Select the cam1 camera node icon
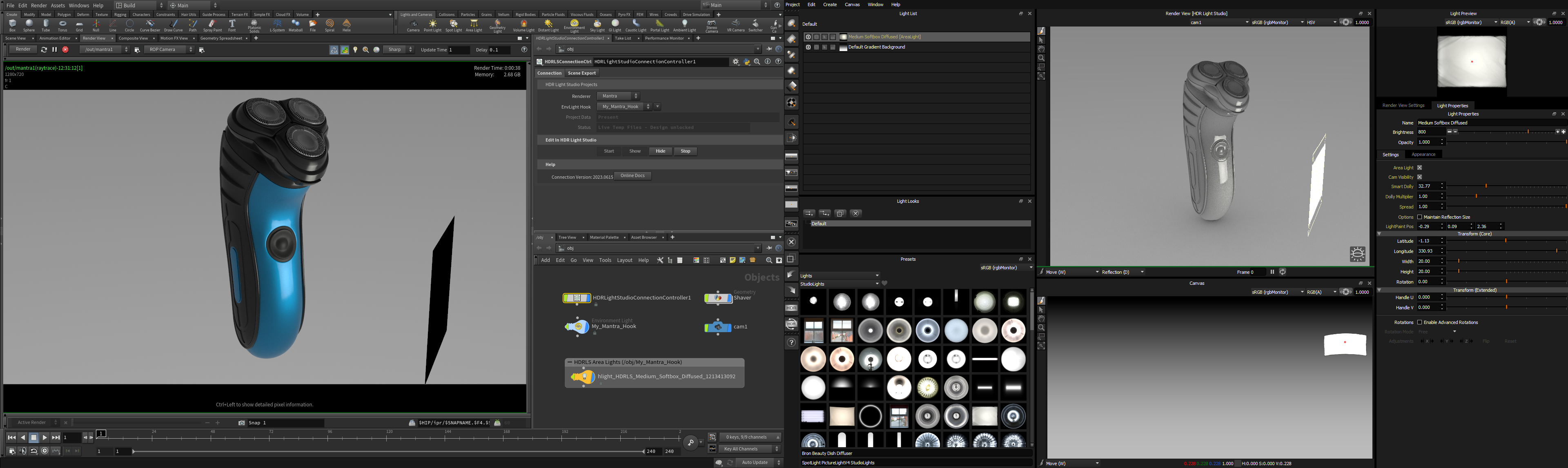This screenshot has height=468, width=1568. [x=718, y=326]
